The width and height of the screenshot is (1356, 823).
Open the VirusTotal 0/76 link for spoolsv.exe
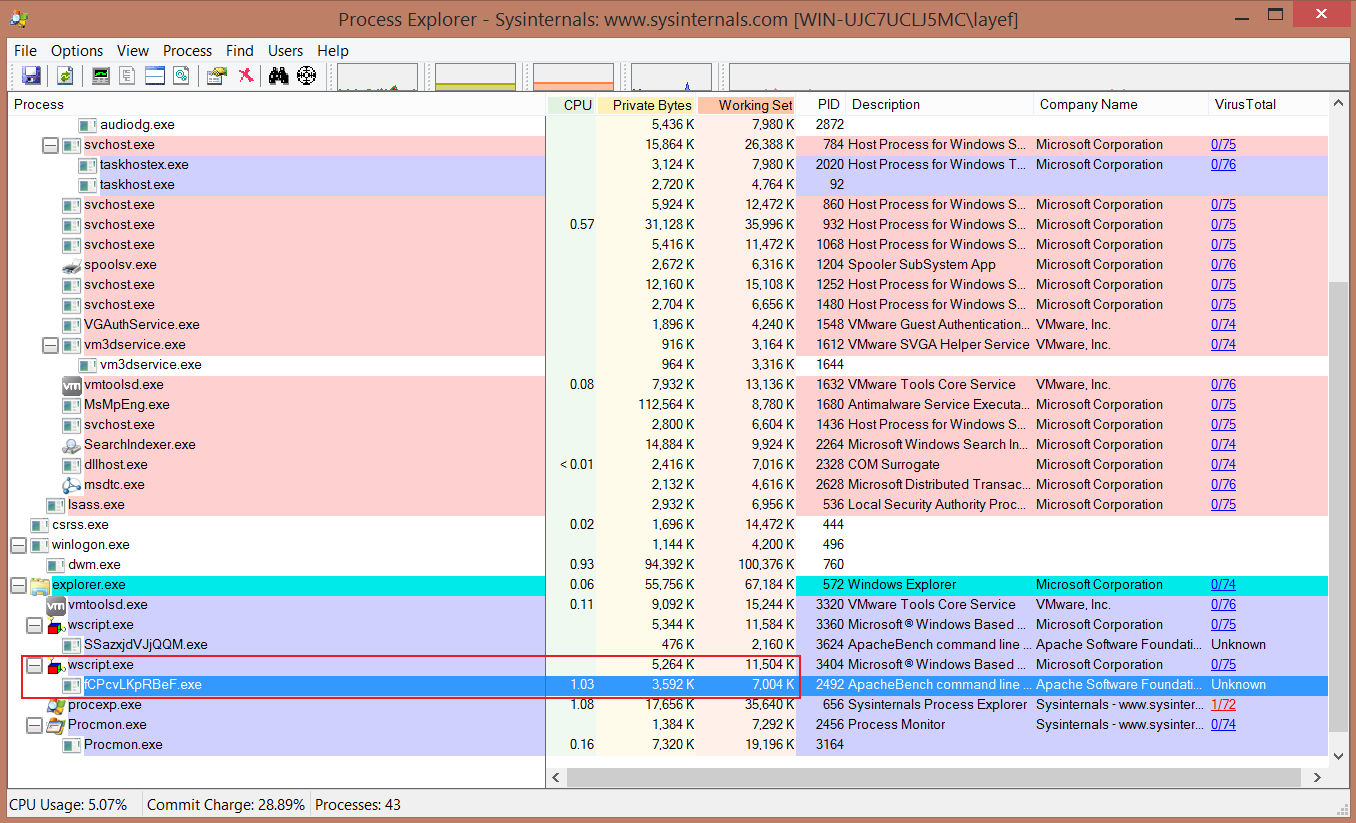(x=1224, y=265)
